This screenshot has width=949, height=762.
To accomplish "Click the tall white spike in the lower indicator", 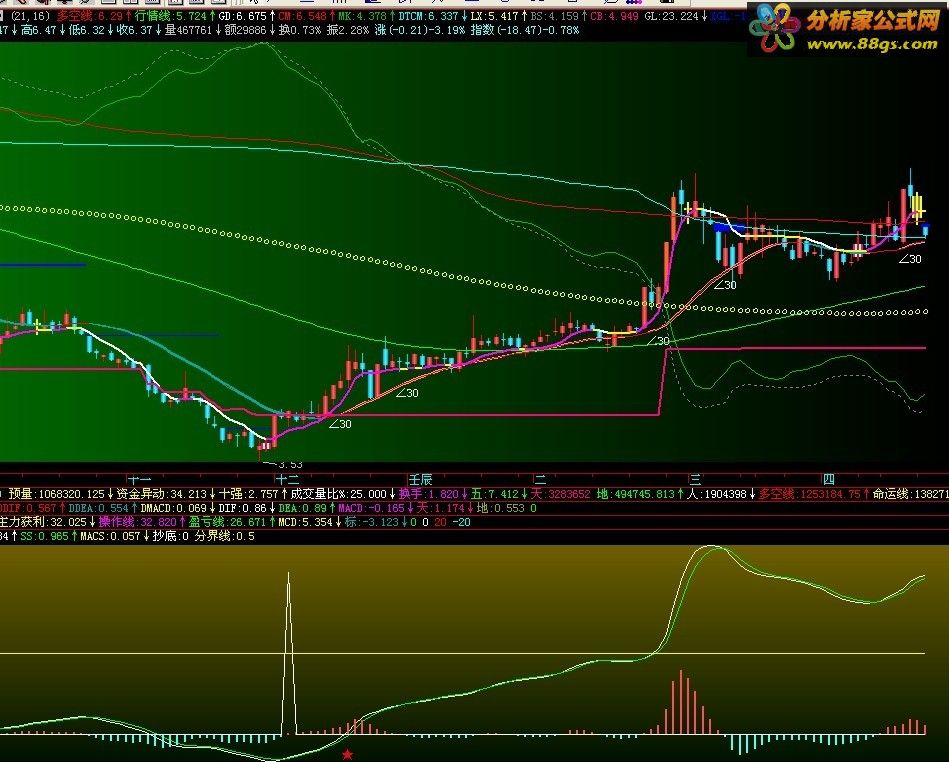I will point(289,652).
